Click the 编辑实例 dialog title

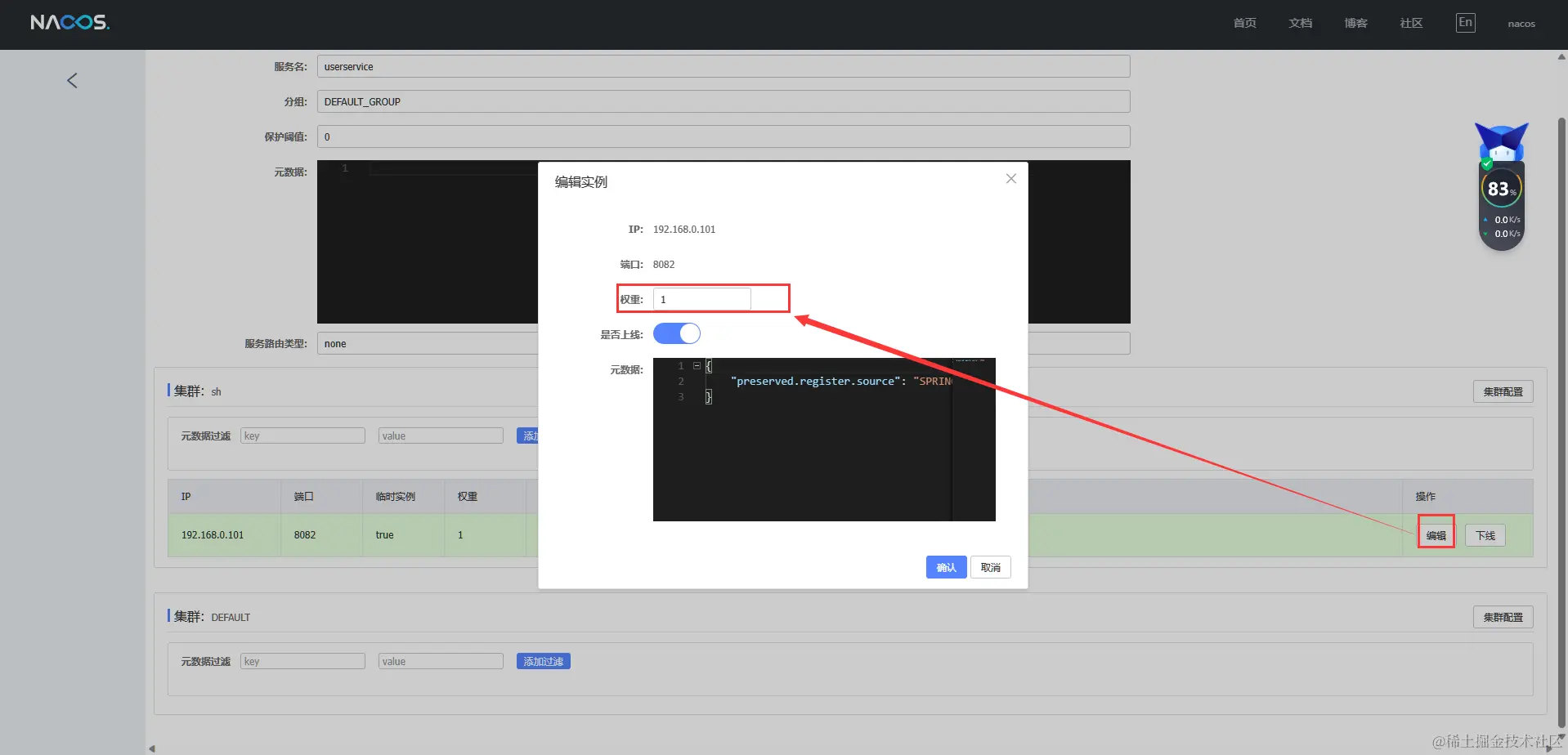[581, 182]
